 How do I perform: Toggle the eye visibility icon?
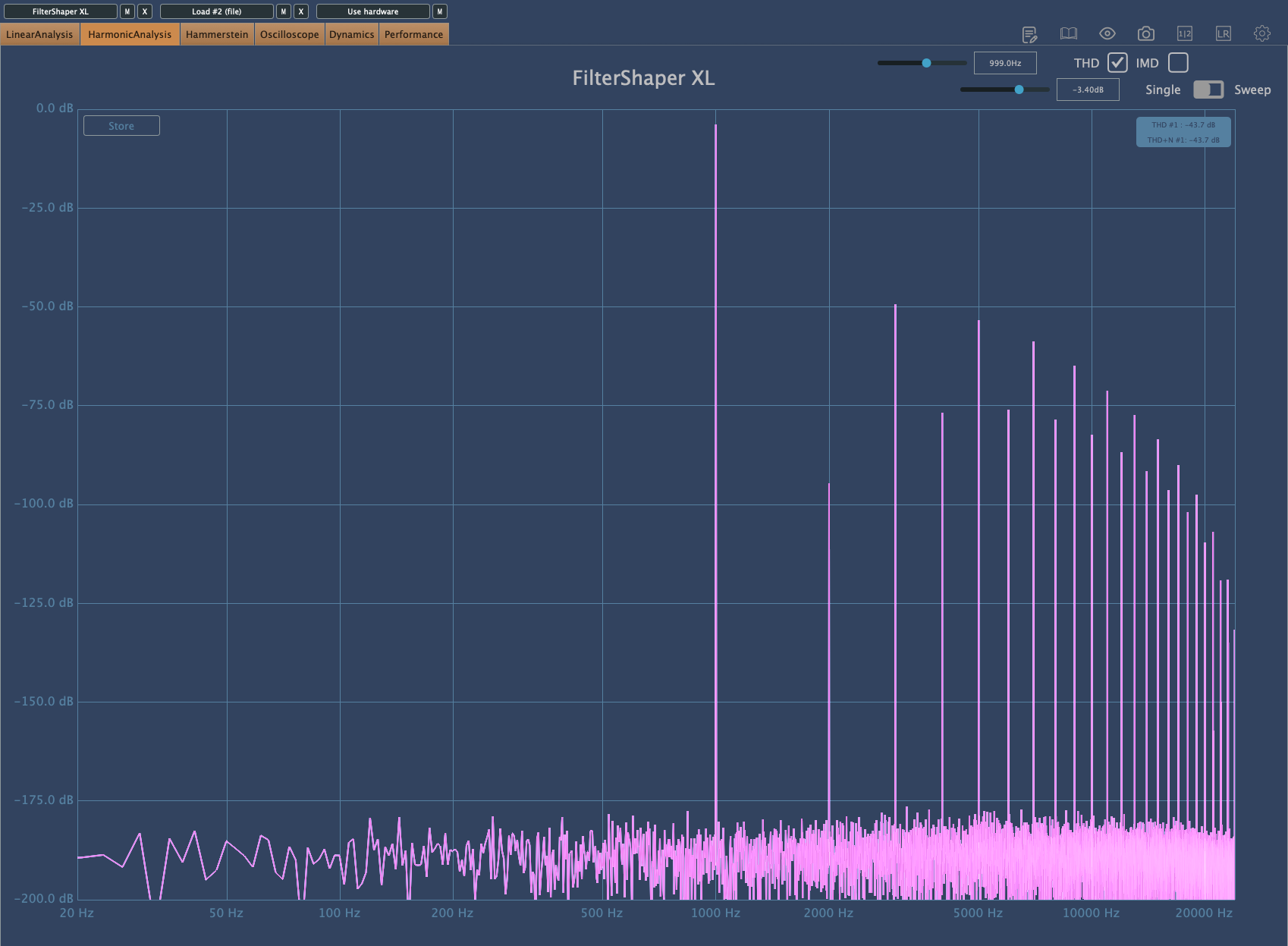click(x=1107, y=33)
